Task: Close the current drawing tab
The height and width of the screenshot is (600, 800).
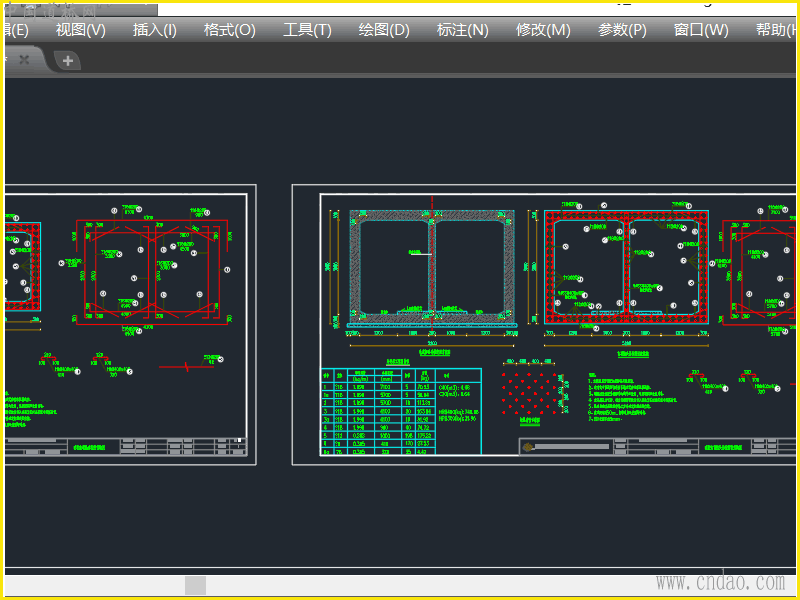Action: [x=24, y=60]
